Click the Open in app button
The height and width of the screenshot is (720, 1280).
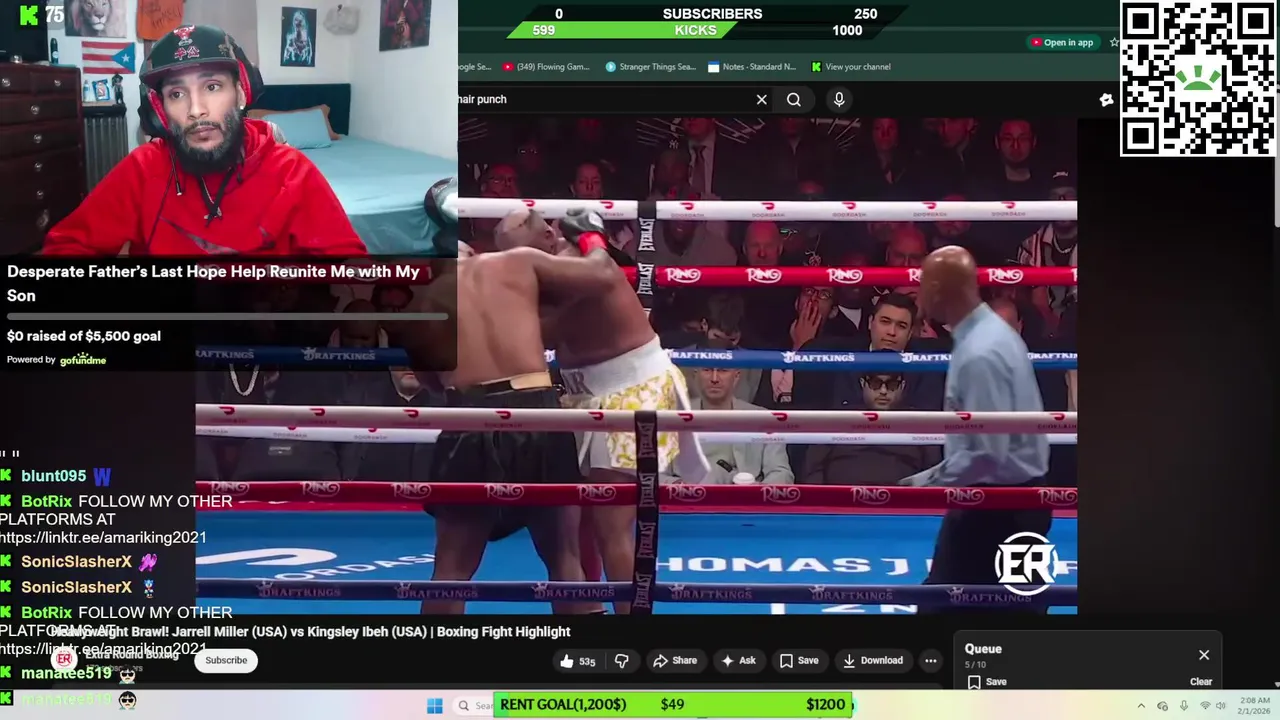tap(1062, 42)
